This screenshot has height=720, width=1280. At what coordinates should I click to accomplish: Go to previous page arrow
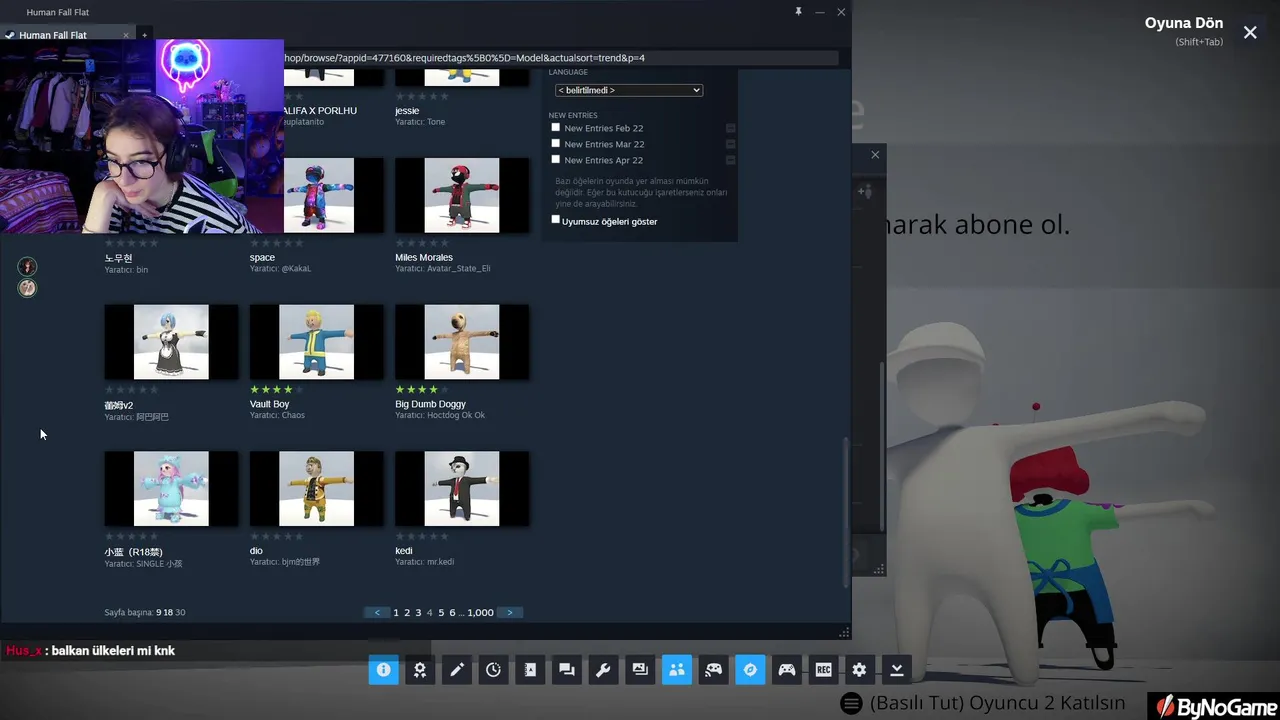click(x=377, y=612)
